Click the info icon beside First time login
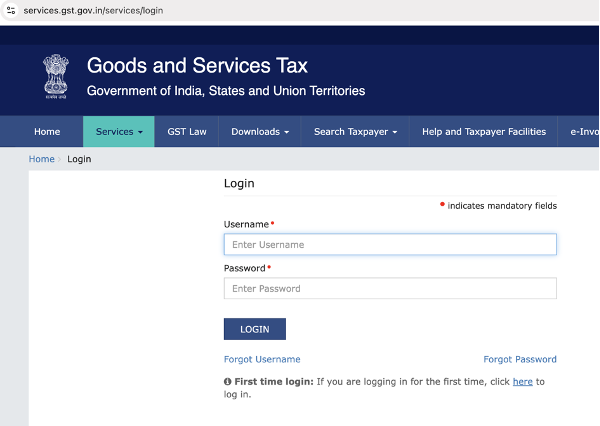This screenshot has width=600, height=426. 228,382
